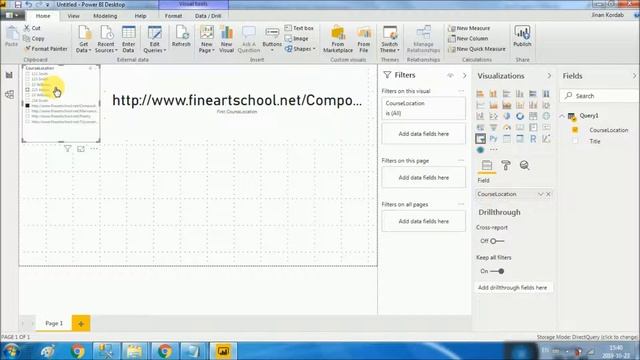The width and height of the screenshot is (640, 360).
Task: Toggle the Cross-report drillthrough switch
Action: [497, 241]
